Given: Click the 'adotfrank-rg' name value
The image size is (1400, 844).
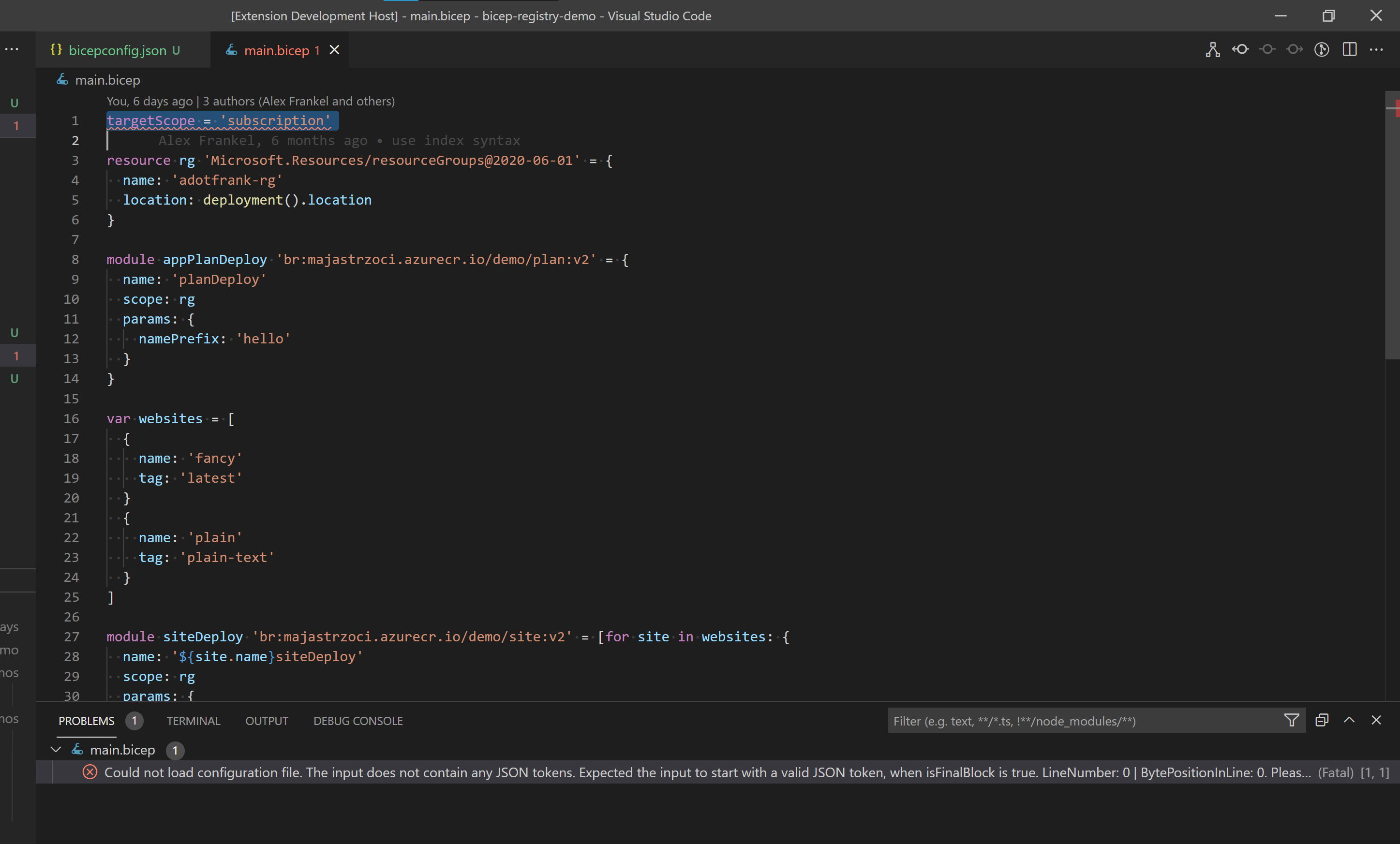Looking at the screenshot, I should tap(227, 180).
